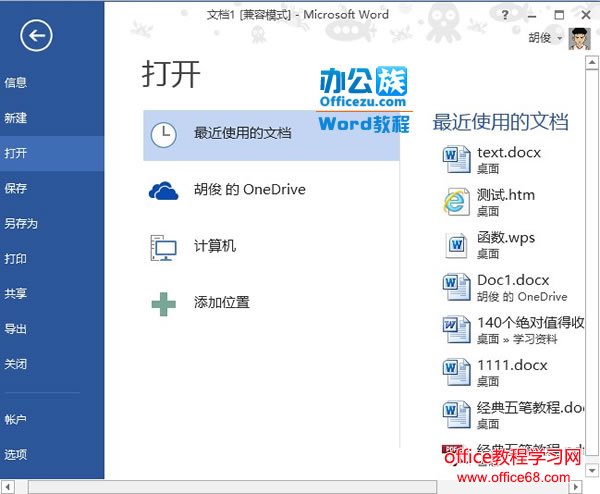Minimize the Word window

[x=532, y=15]
